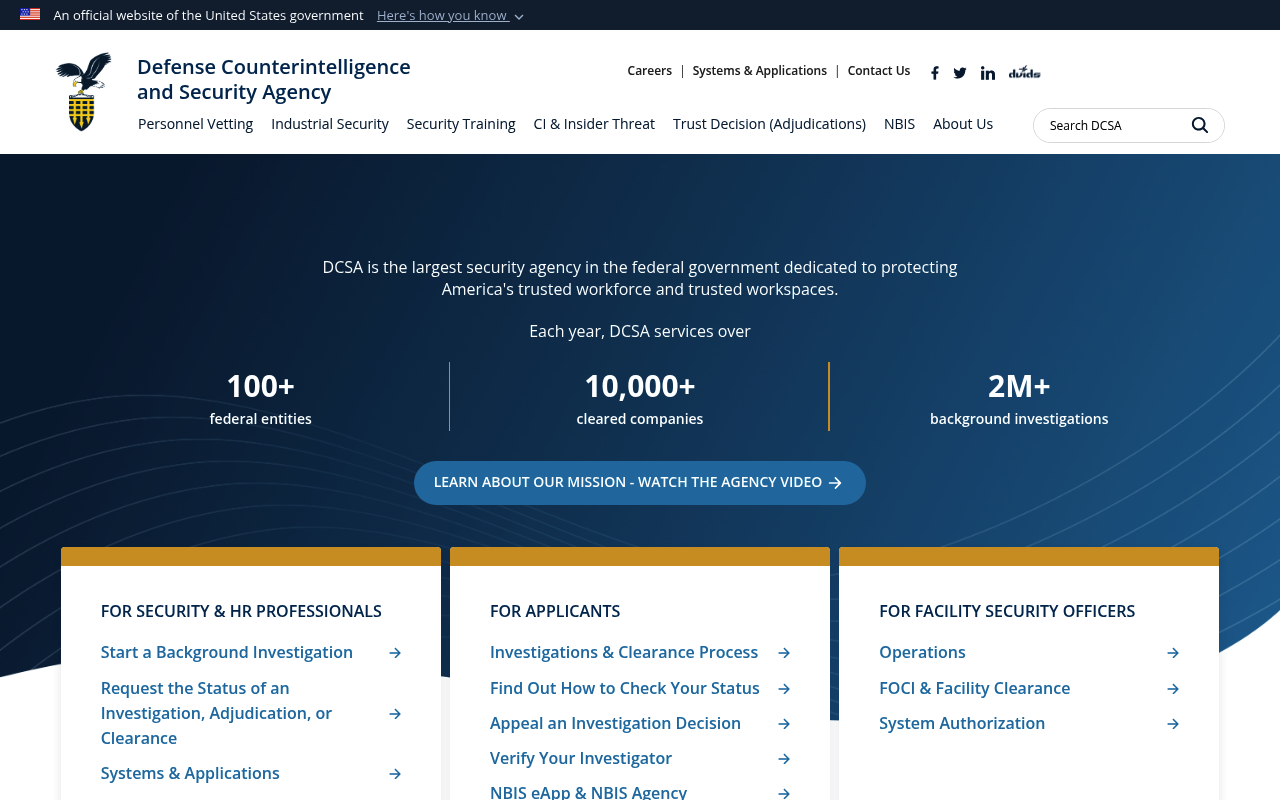Click the 100+ federal entities statistic
The image size is (1280, 800).
261,398
